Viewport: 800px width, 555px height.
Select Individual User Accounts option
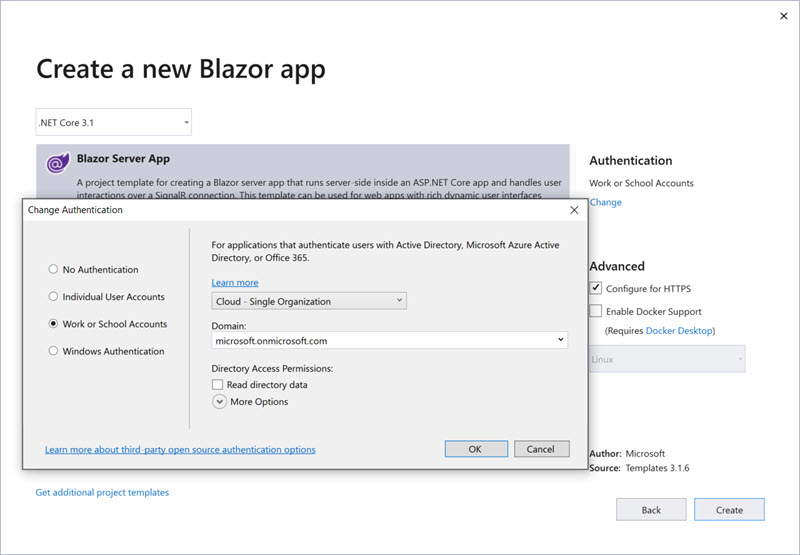click(53, 297)
